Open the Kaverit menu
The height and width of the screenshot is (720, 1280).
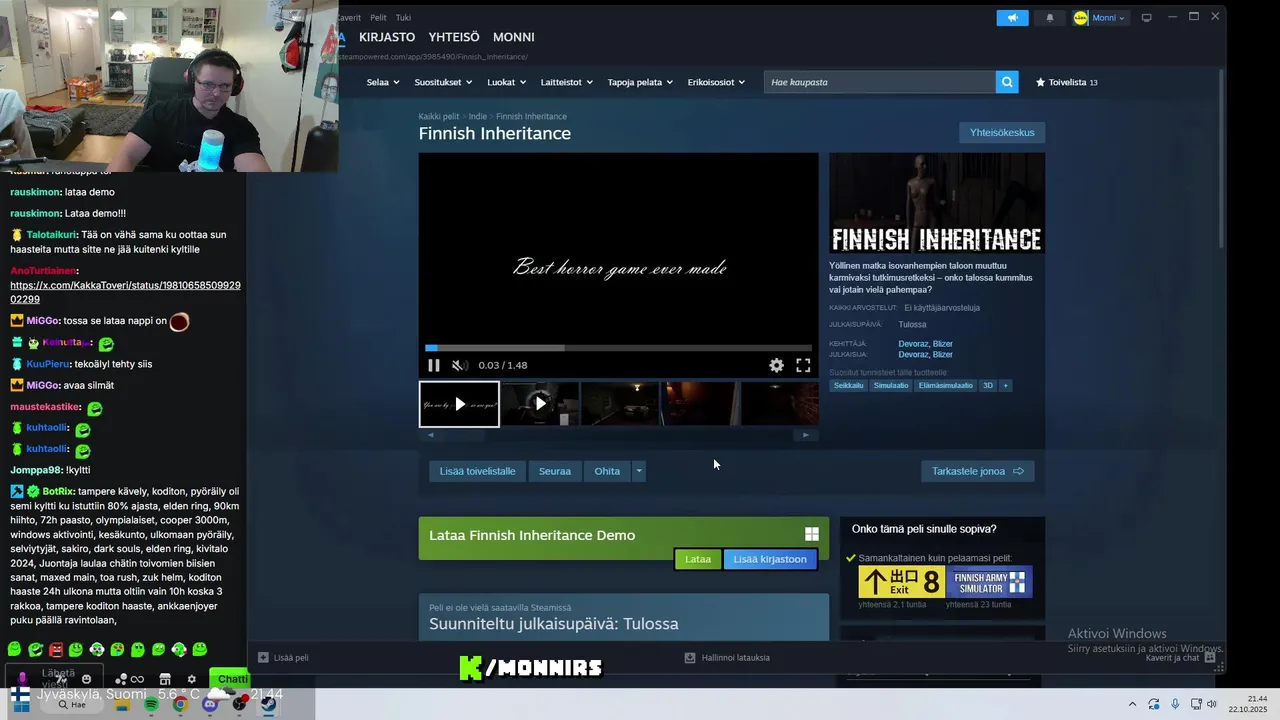(x=348, y=18)
